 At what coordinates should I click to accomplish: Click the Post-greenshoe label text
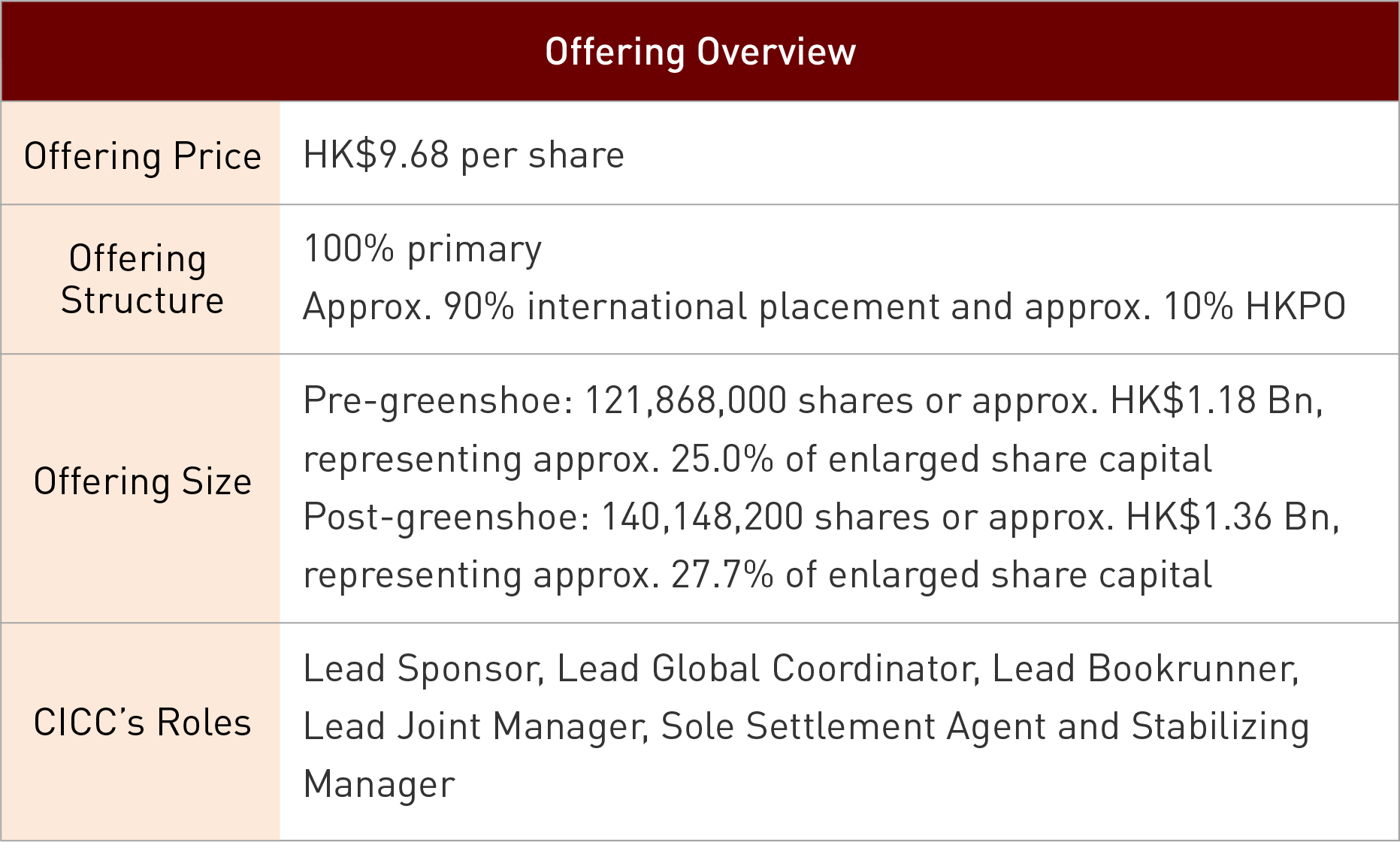446,517
